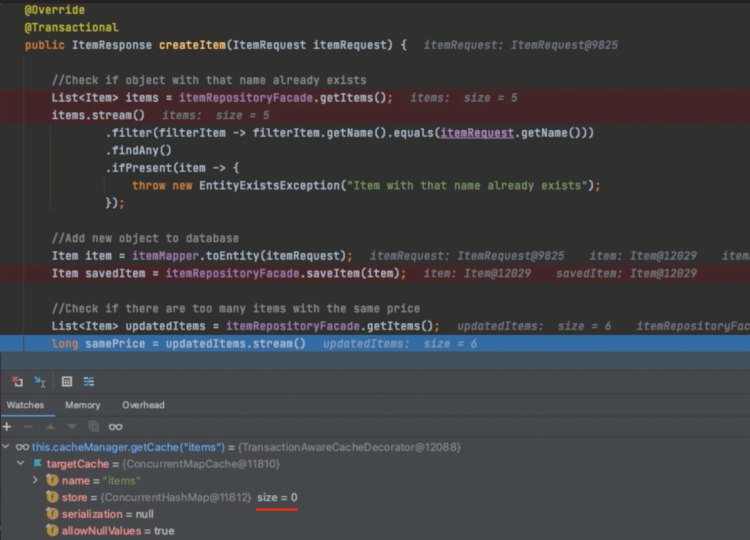Click the Trace Current Stream Chain icon
The width and height of the screenshot is (750, 540).
coord(89,381)
